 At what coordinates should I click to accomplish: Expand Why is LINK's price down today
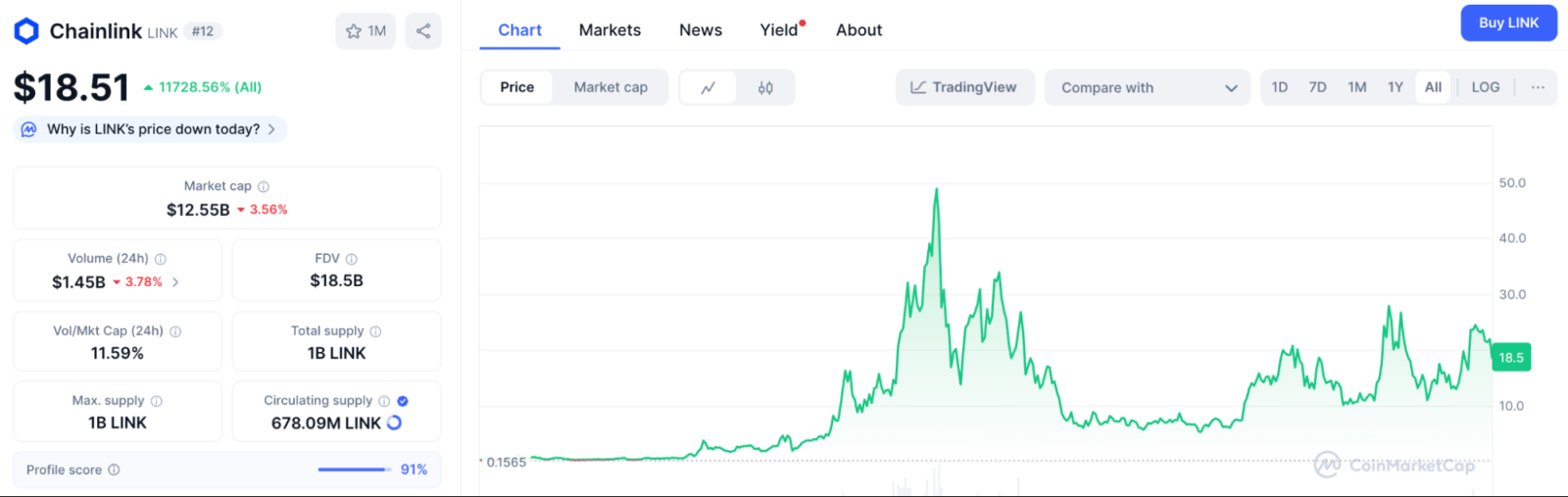151,129
